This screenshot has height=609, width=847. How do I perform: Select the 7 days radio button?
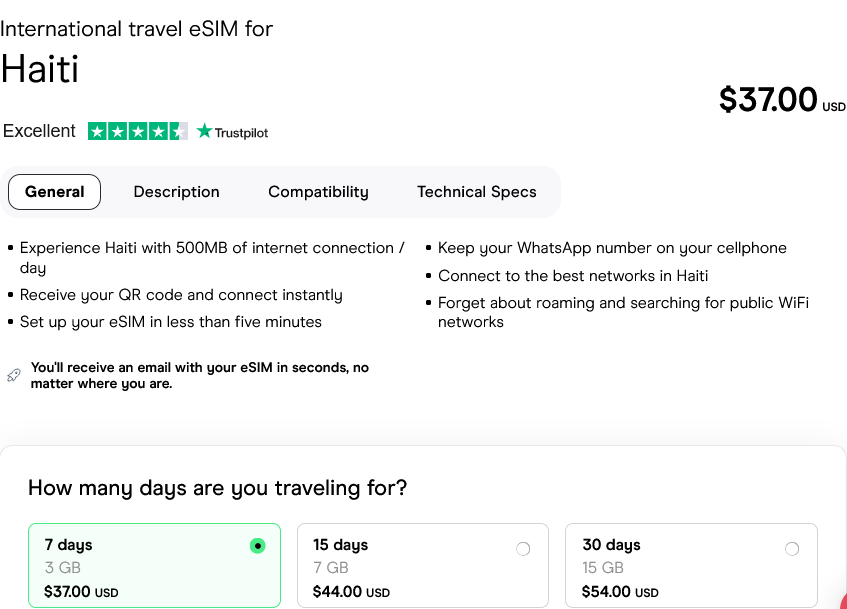coord(258,546)
